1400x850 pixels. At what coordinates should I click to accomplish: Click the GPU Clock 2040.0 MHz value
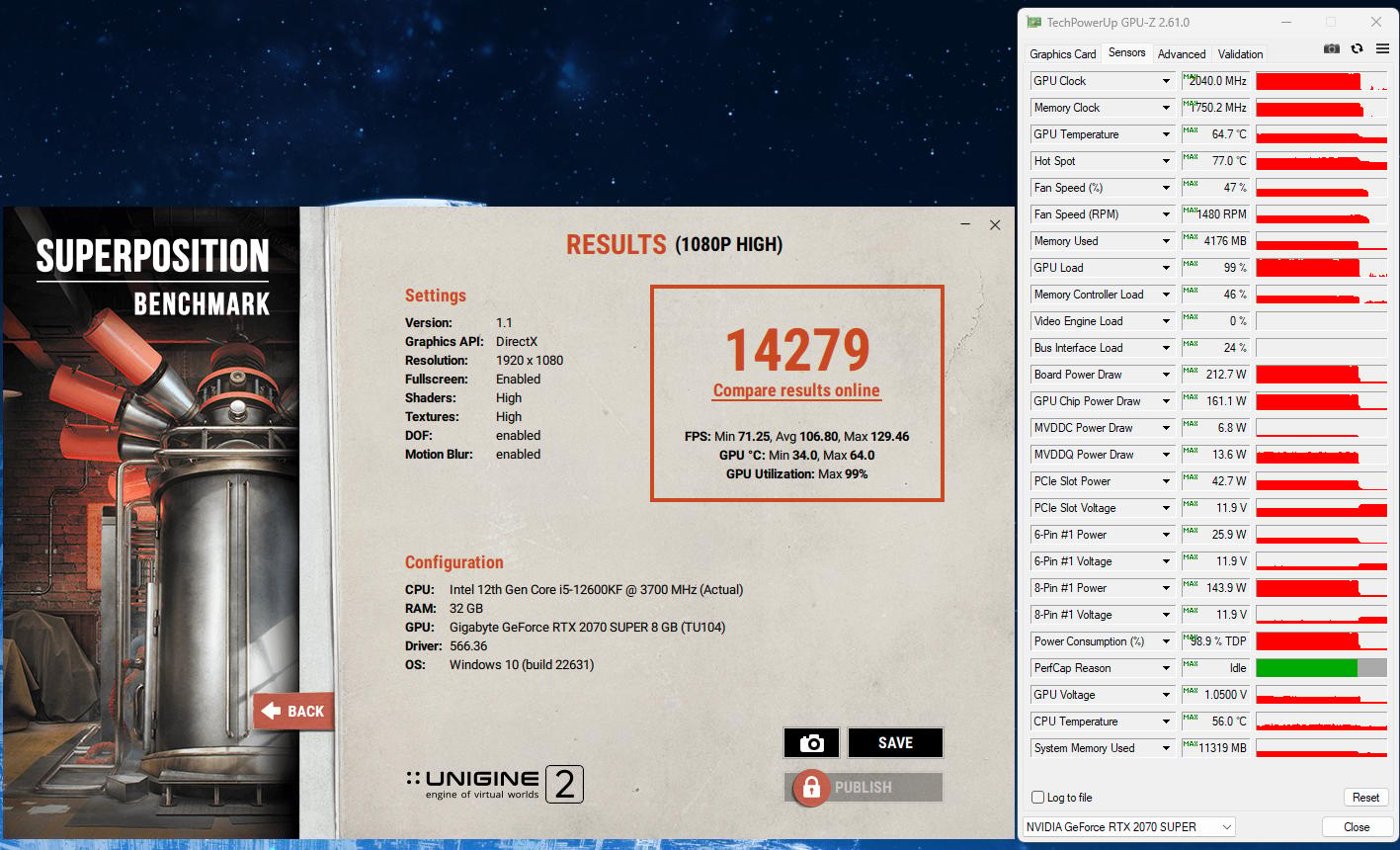coord(1216,81)
